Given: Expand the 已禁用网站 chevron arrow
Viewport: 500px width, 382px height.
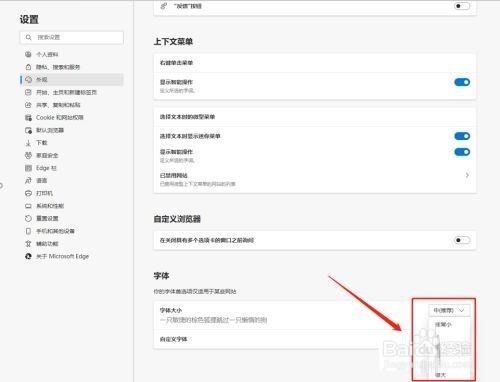Looking at the screenshot, I should 467,175.
